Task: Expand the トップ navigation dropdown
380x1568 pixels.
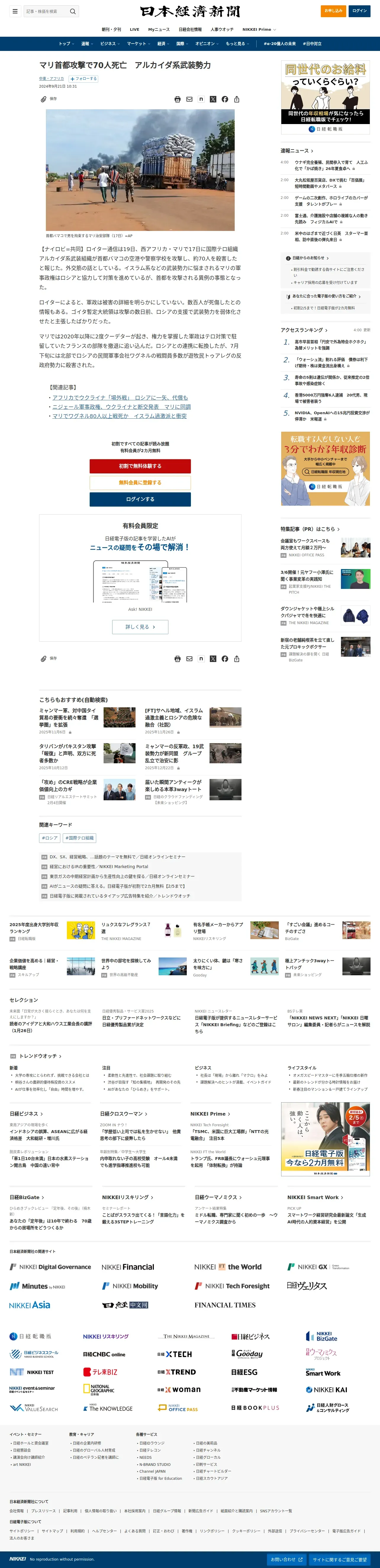Action: (x=66, y=44)
